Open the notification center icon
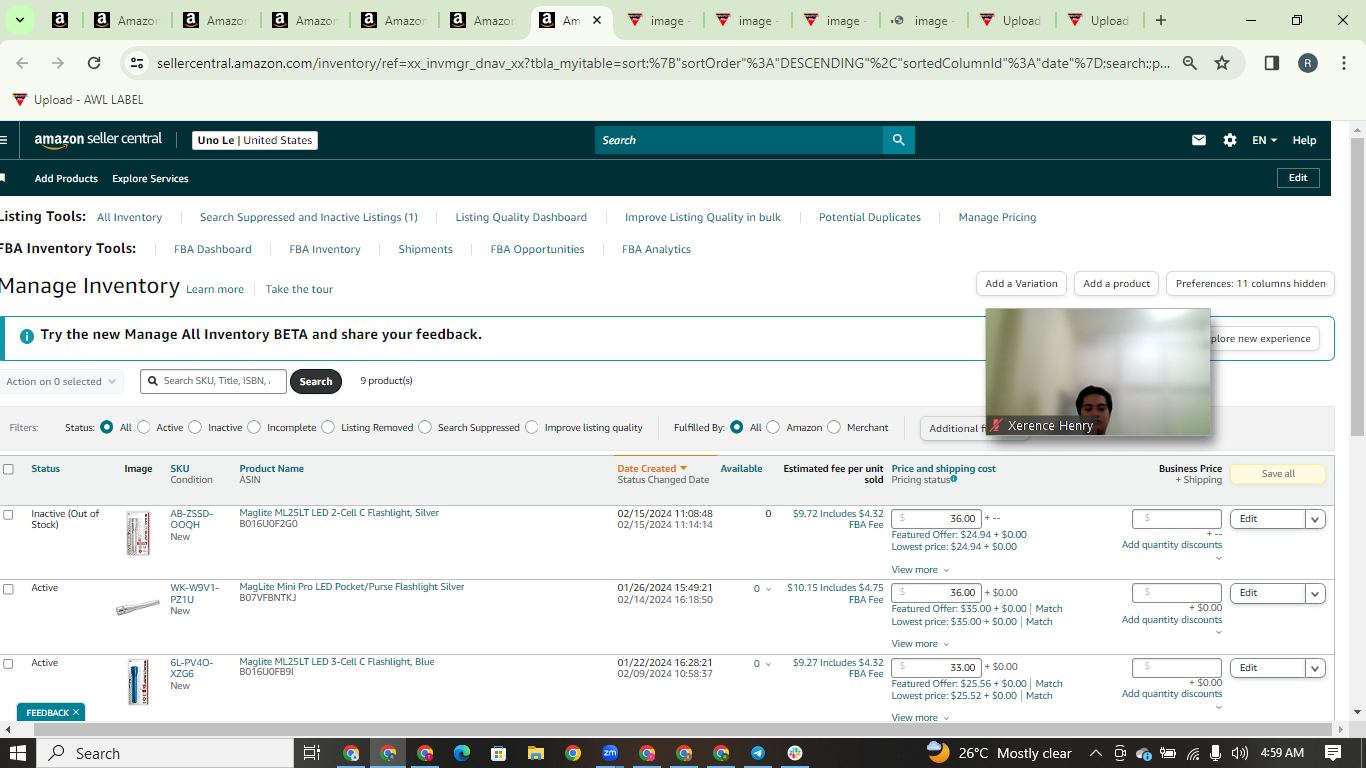The height and width of the screenshot is (768, 1366). click(1333, 753)
